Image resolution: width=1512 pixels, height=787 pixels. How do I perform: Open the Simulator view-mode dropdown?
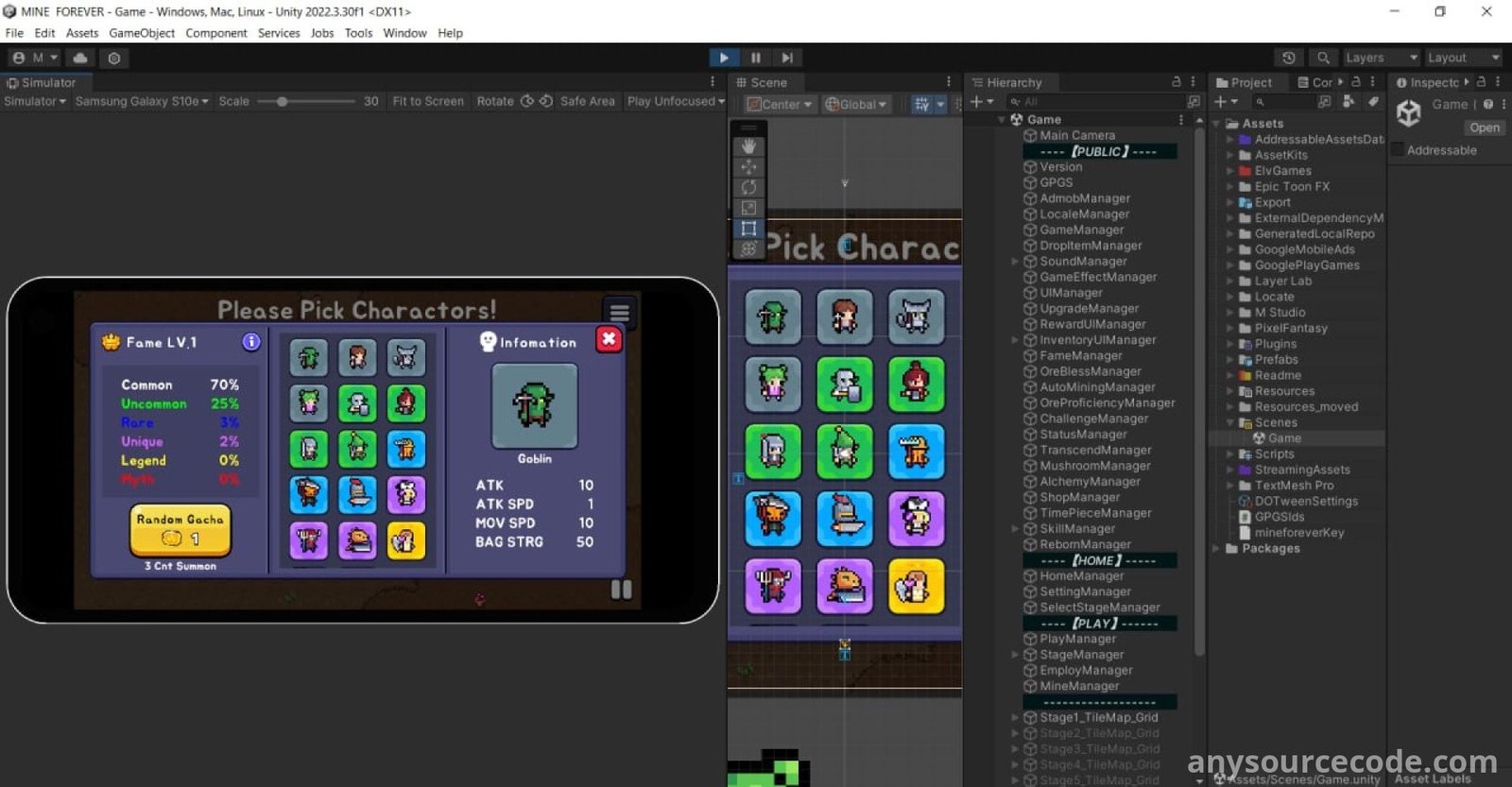point(35,101)
